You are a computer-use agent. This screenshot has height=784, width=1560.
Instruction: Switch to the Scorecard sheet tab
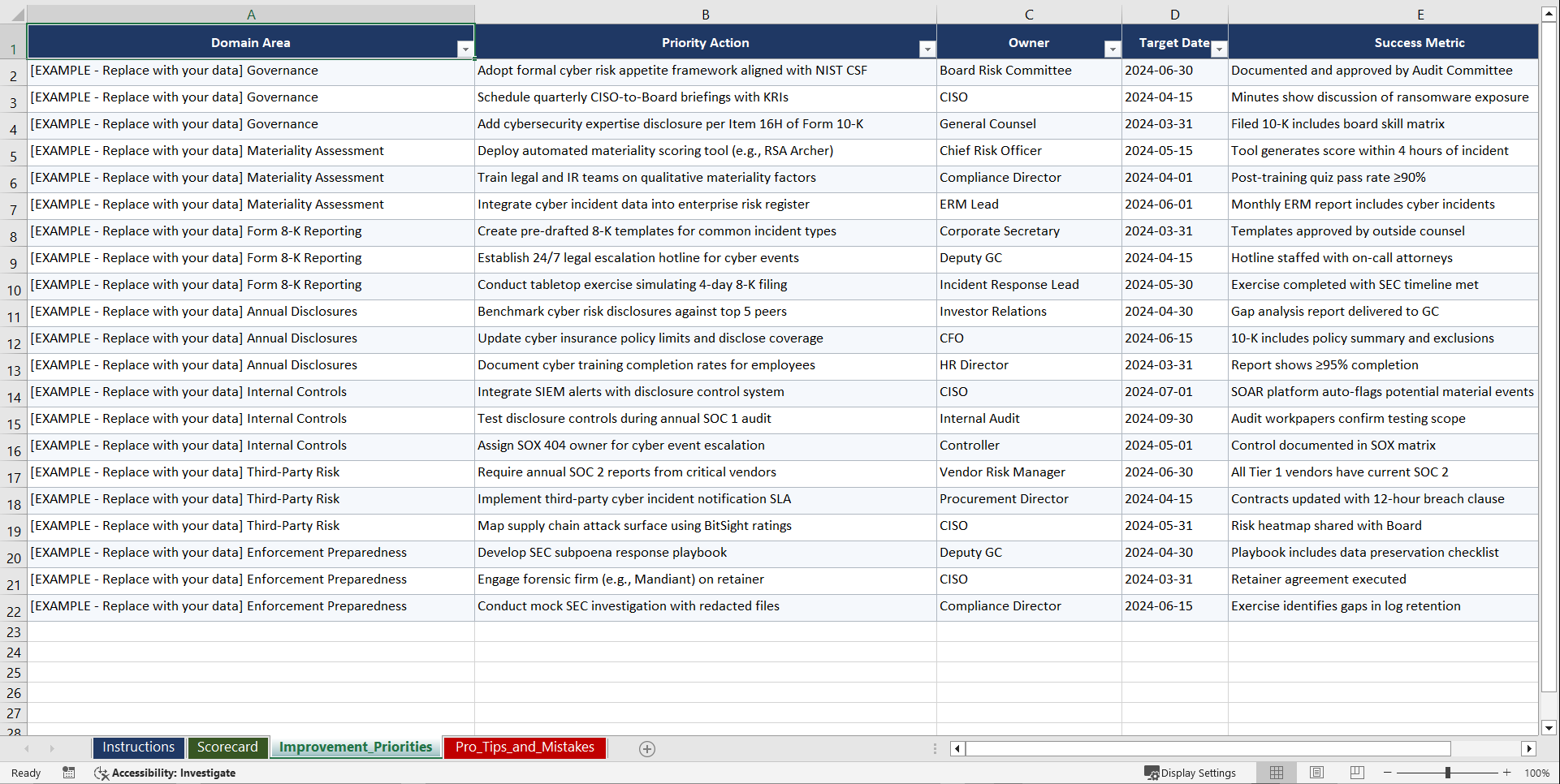[x=228, y=747]
